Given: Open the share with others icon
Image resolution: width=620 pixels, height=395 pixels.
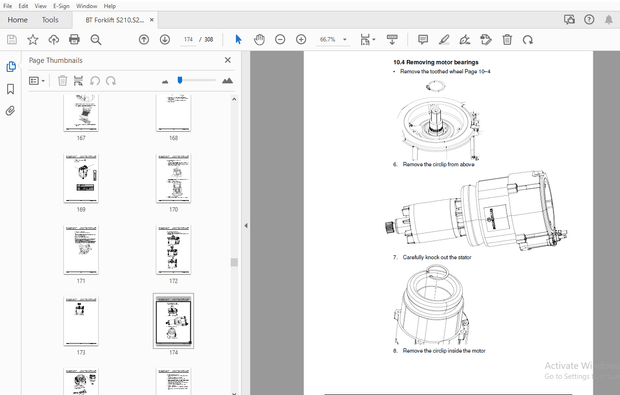Looking at the screenshot, I should [x=569, y=20].
